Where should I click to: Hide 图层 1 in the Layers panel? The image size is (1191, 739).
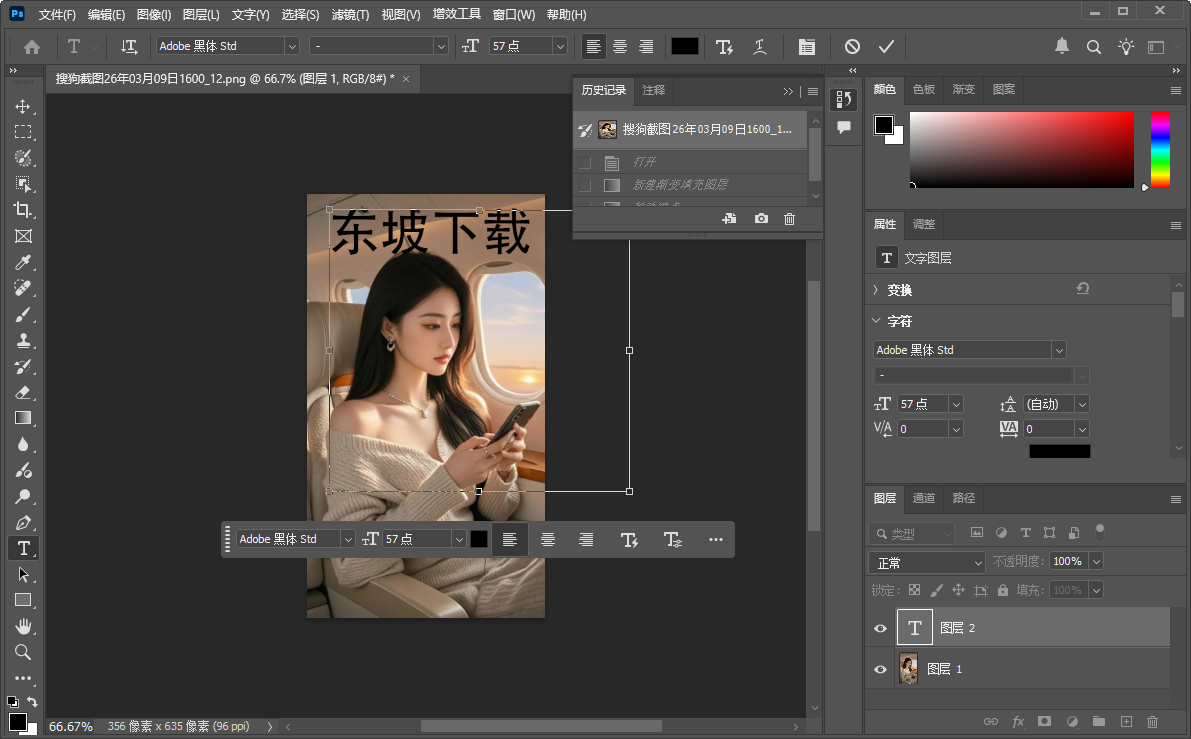pyautogui.click(x=880, y=668)
